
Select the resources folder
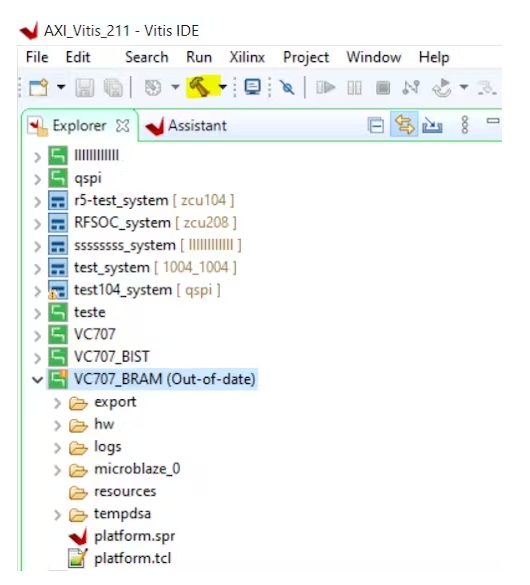point(125,491)
